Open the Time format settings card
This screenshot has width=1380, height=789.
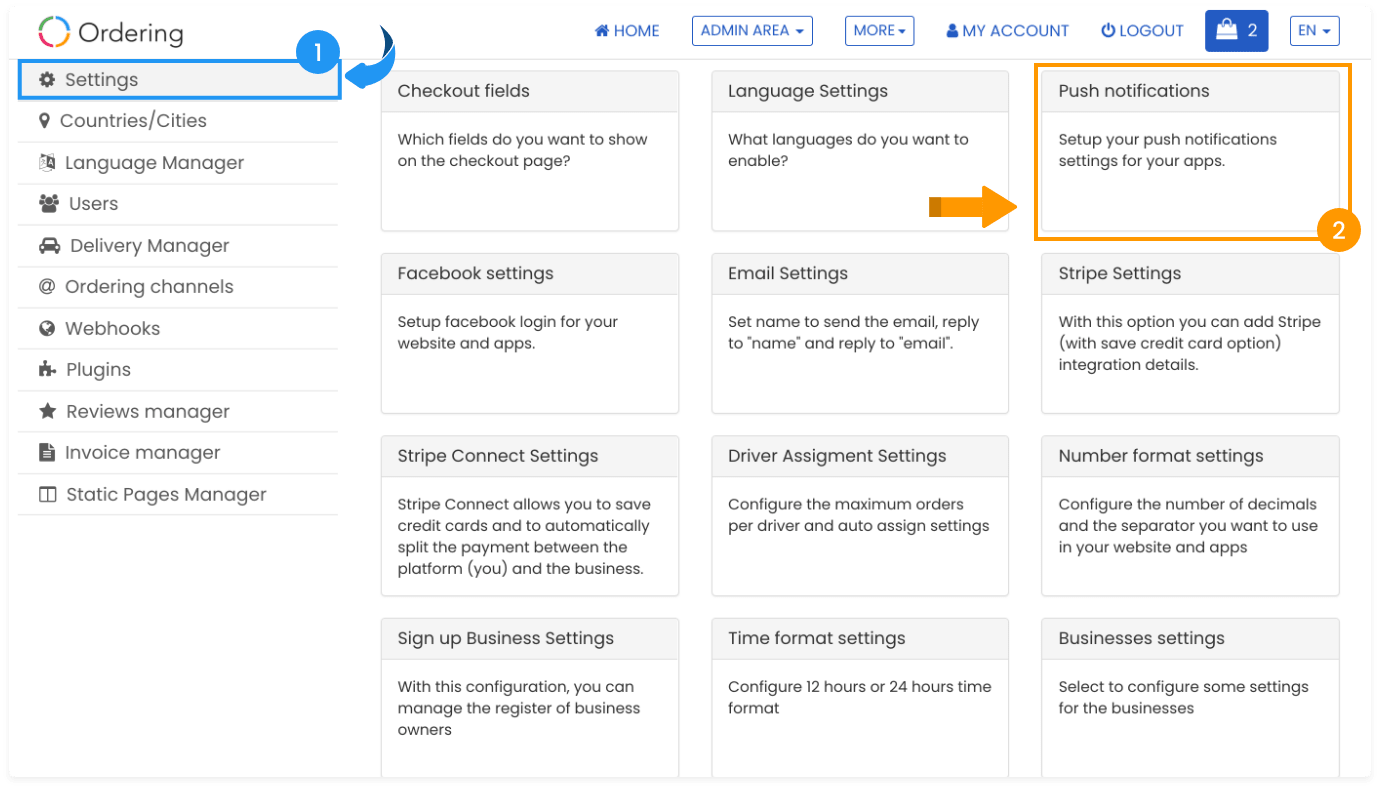(860, 698)
